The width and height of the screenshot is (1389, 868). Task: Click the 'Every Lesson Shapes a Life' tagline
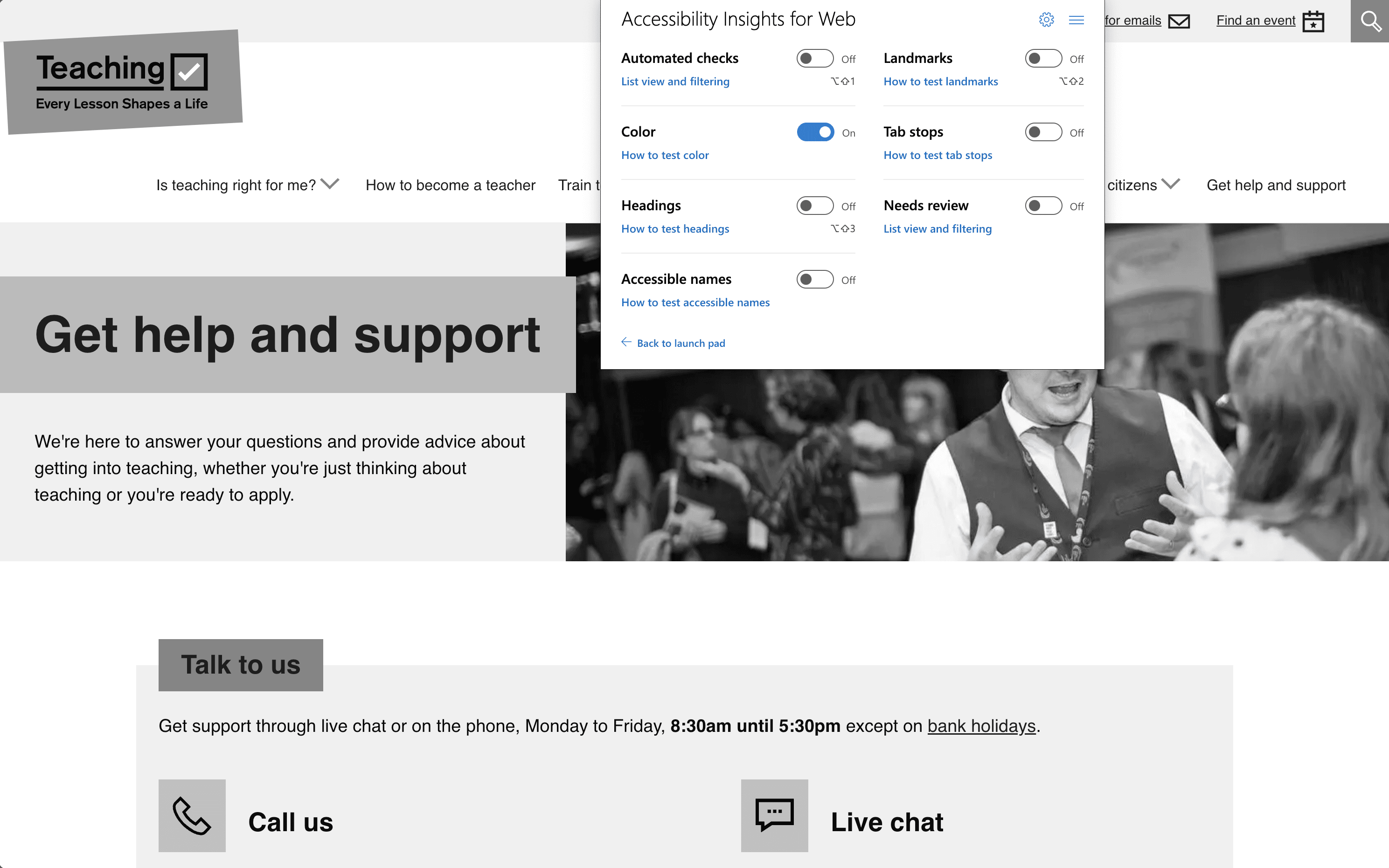click(x=122, y=104)
